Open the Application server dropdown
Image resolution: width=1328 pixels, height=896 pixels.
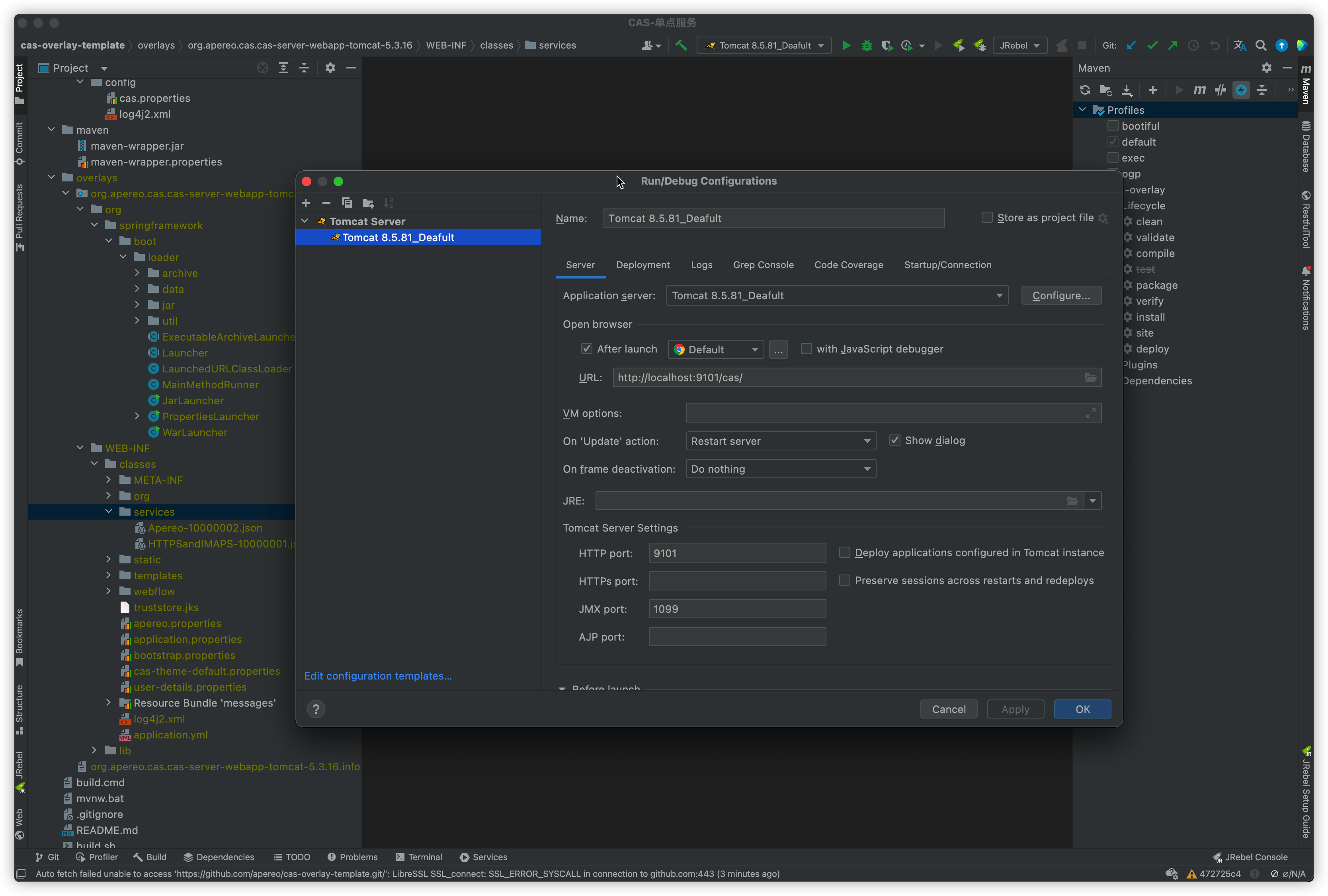tap(837, 295)
